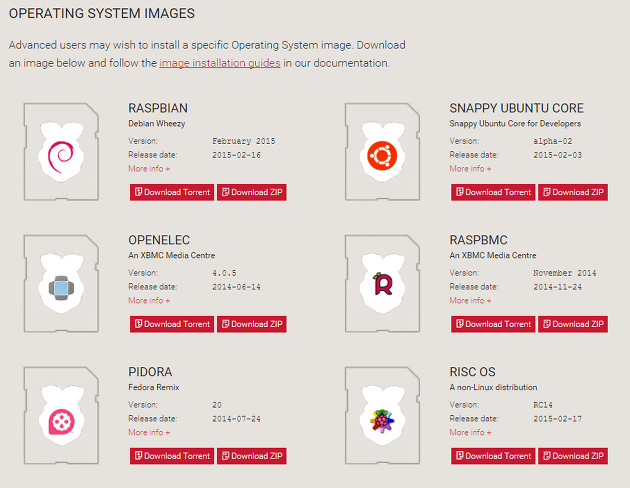Viewport: 630px width, 488px height.
Task: Expand More info for Pidora
Action: [149, 432]
